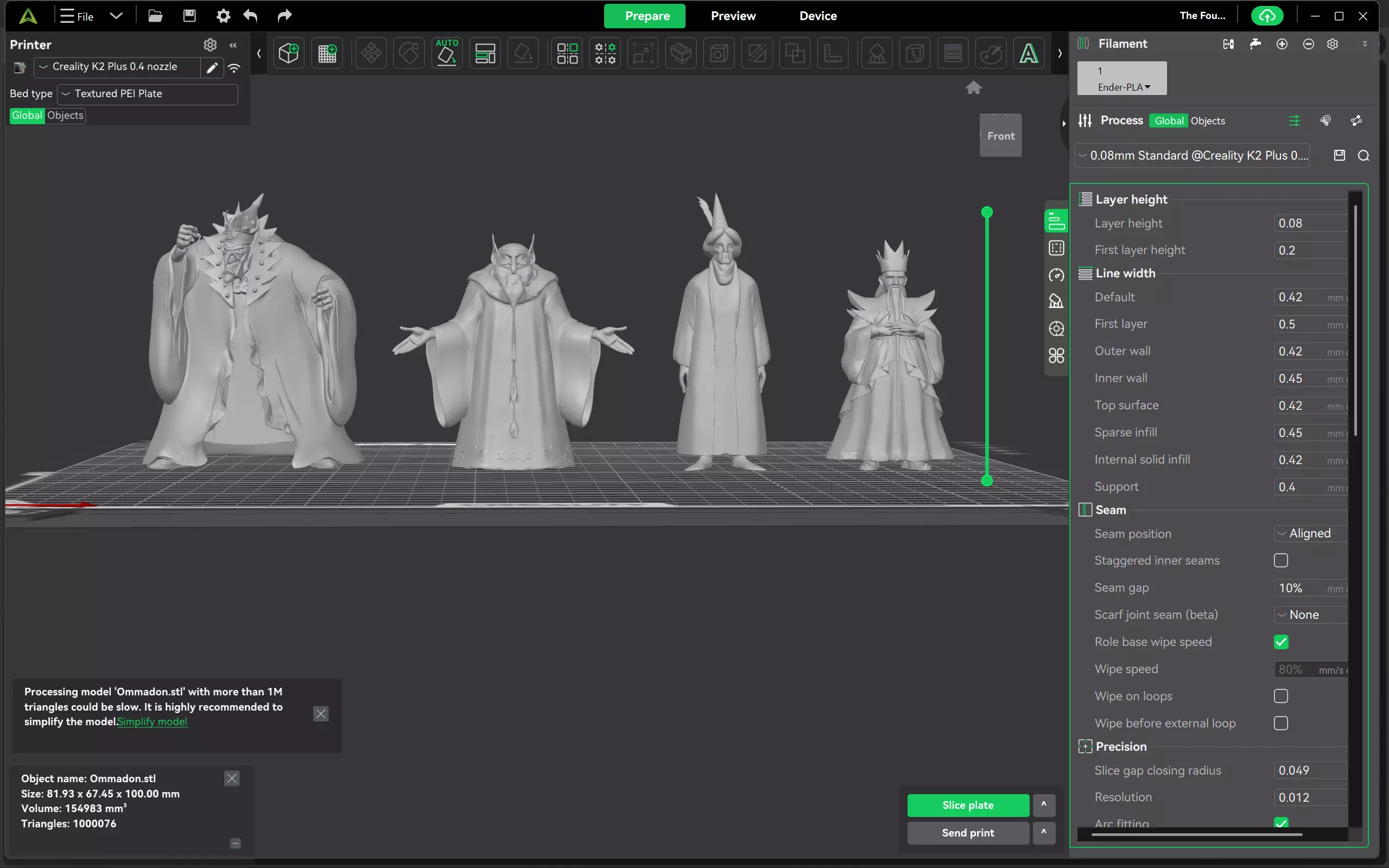Open the Filament settings gear icon
The width and height of the screenshot is (1389, 868).
point(1333,44)
